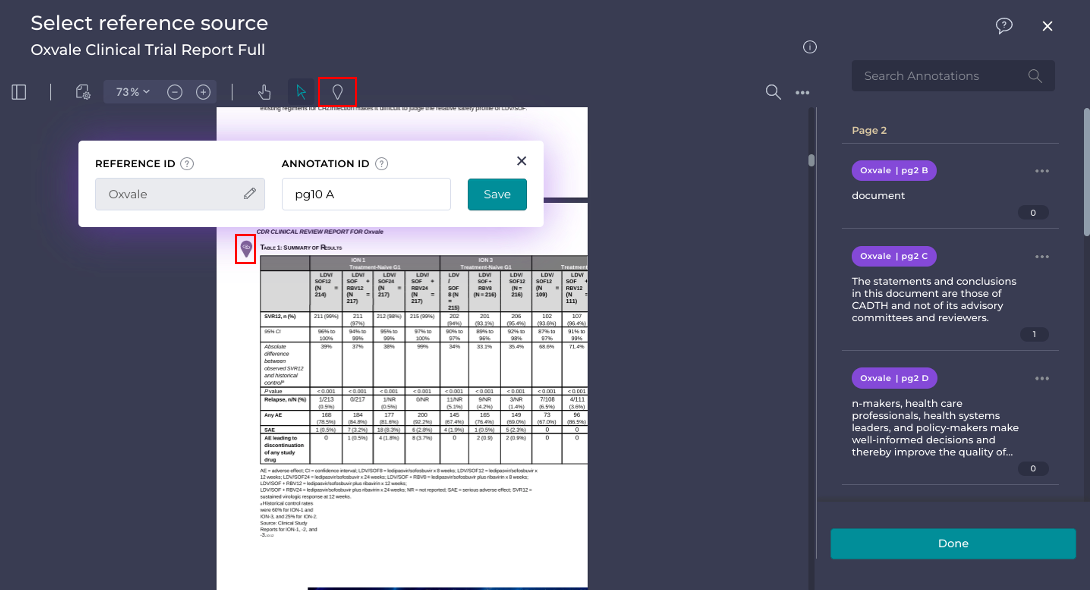The height and width of the screenshot is (590, 1090).
Task: Click the count badge on pg2 B annotation
Action: (1033, 213)
